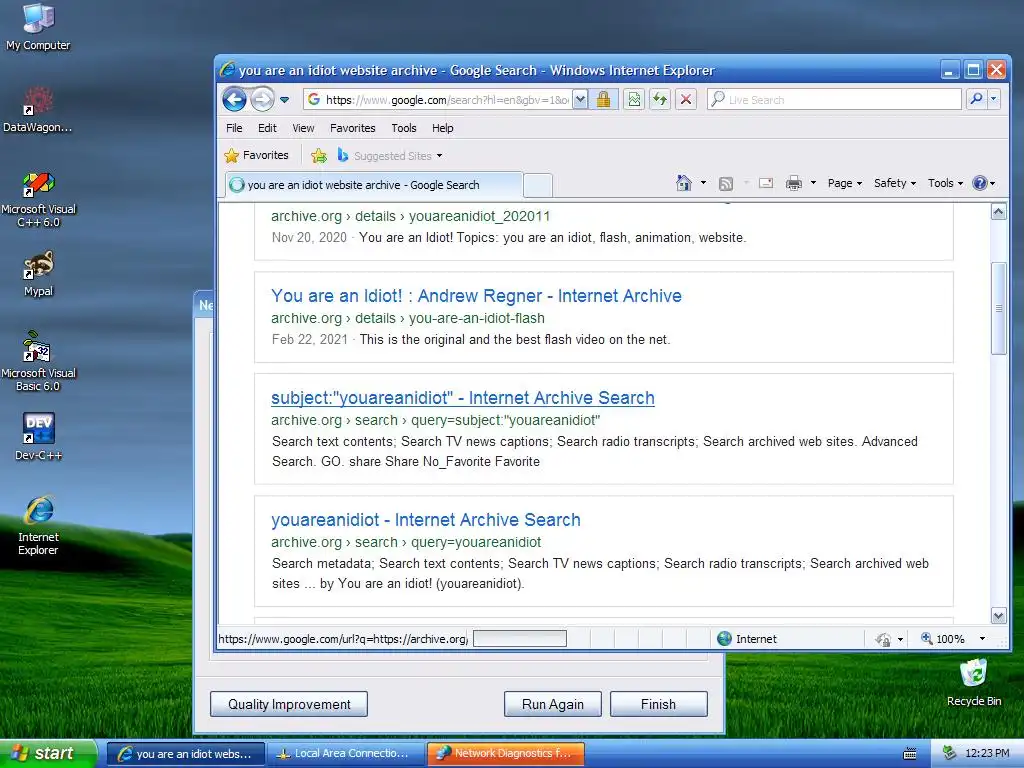Open the Help menu

[x=442, y=128]
